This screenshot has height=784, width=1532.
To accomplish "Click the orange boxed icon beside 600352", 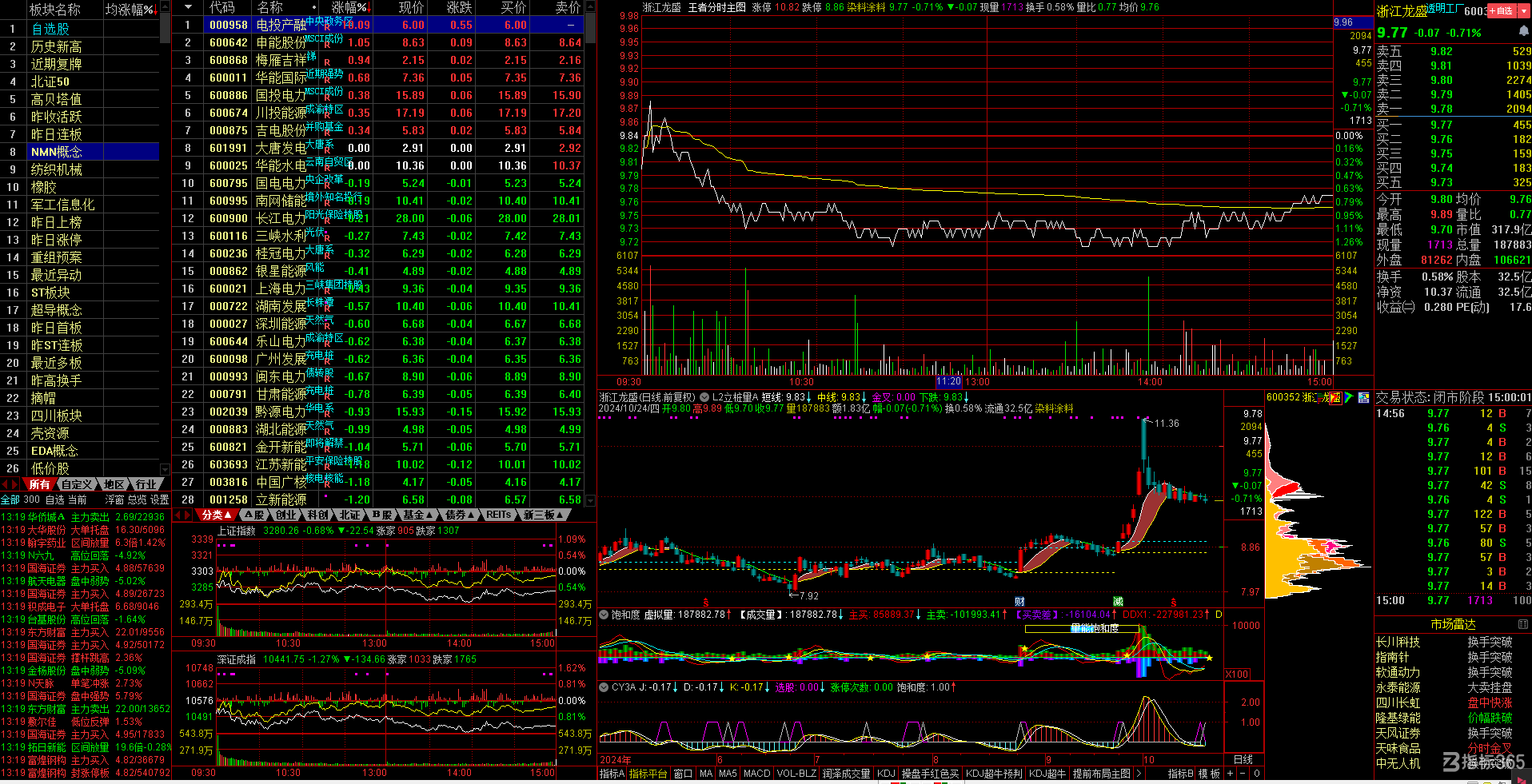I will [1335, 397].
